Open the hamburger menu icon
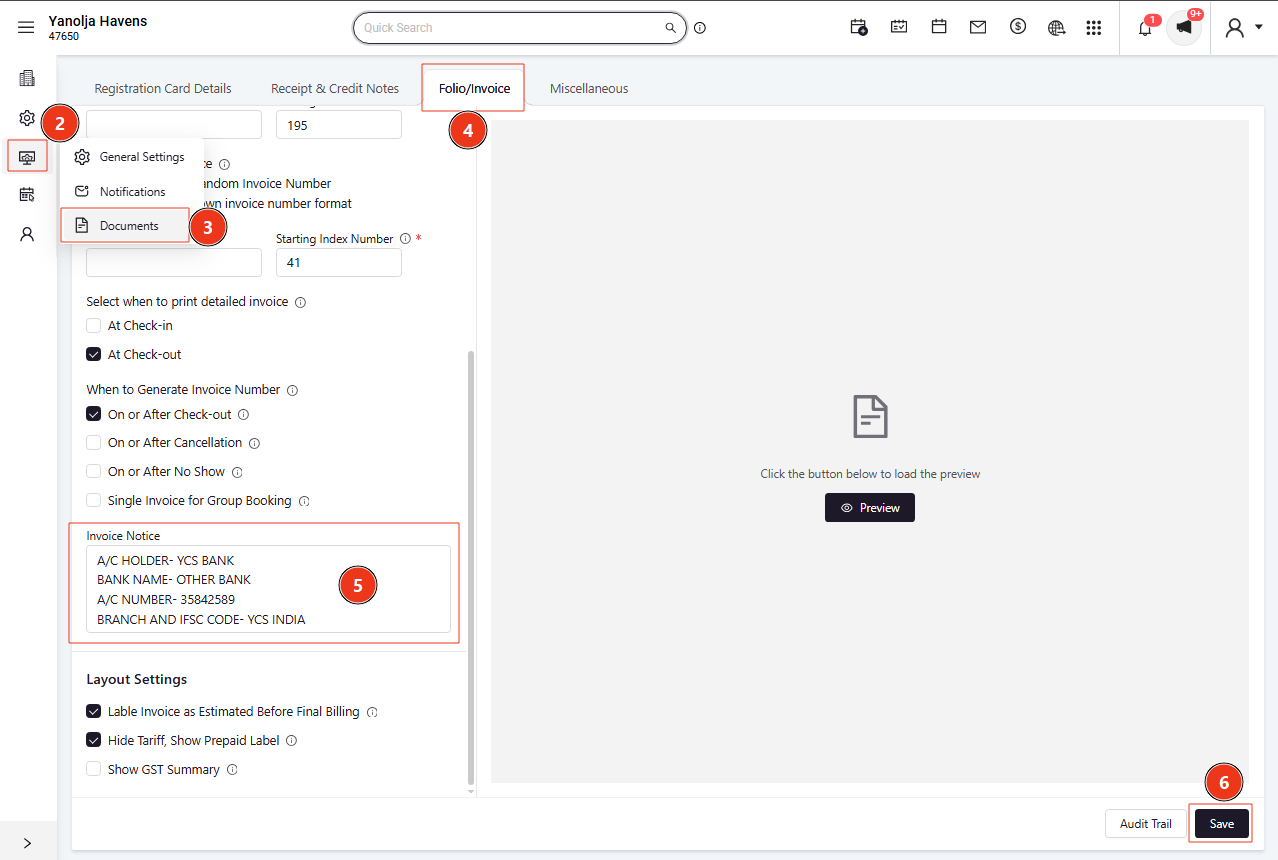This screenshot has height=860, width=1278. [26, 28]
